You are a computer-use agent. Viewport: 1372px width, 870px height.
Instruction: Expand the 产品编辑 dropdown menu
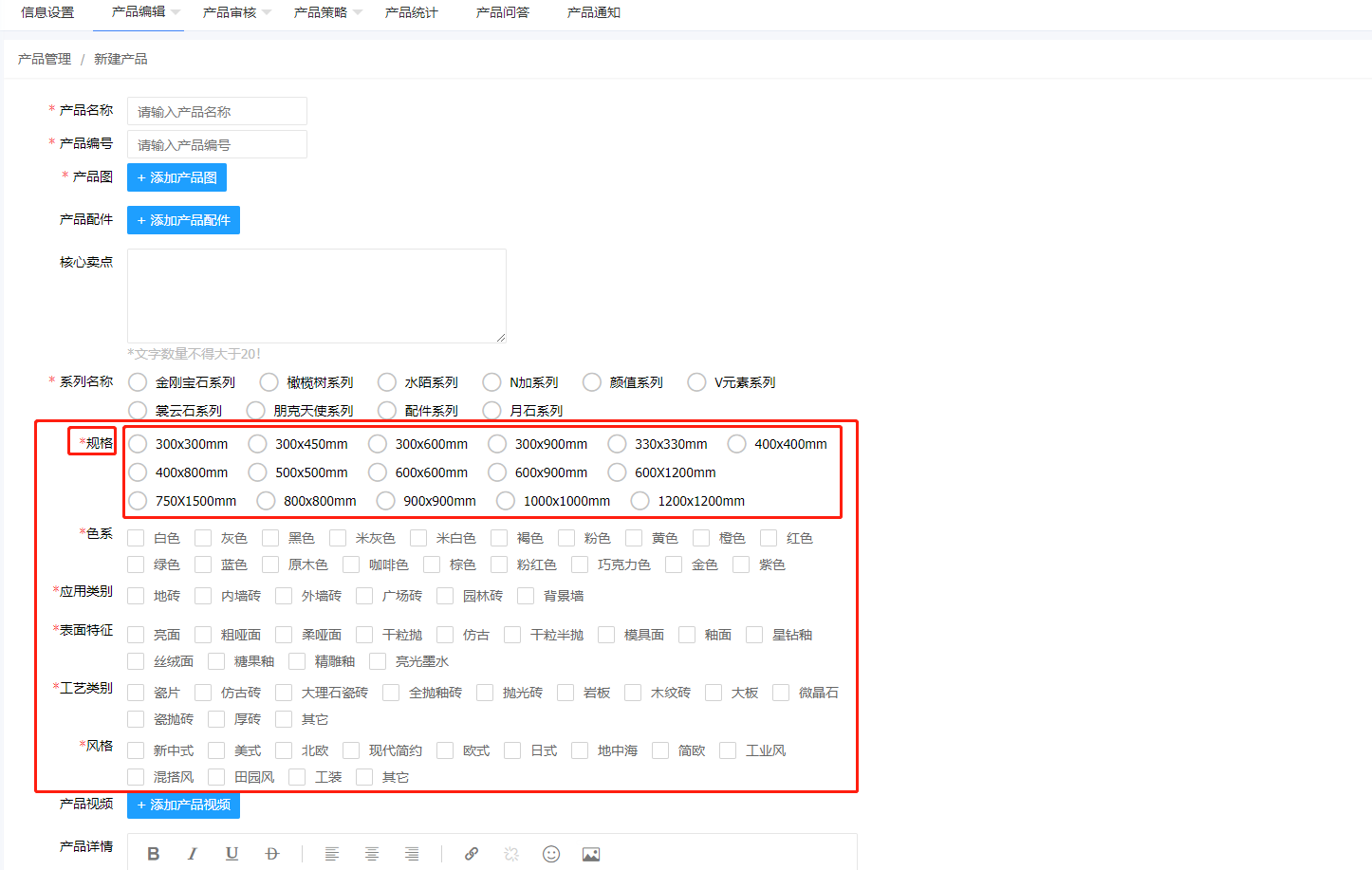pos(145,12)
